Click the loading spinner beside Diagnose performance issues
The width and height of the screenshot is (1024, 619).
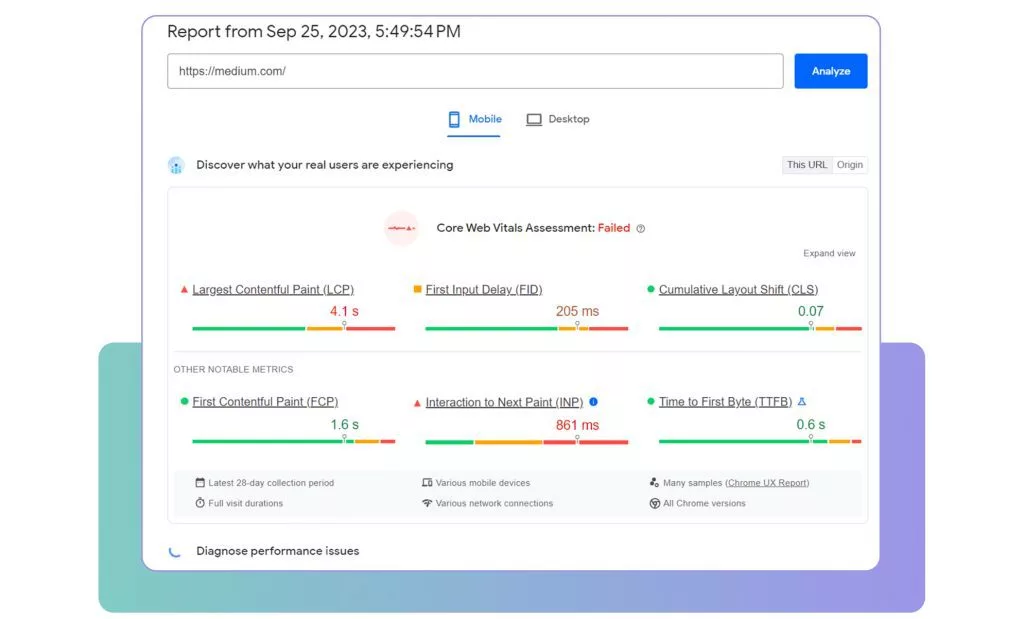(x=174, y=551)
